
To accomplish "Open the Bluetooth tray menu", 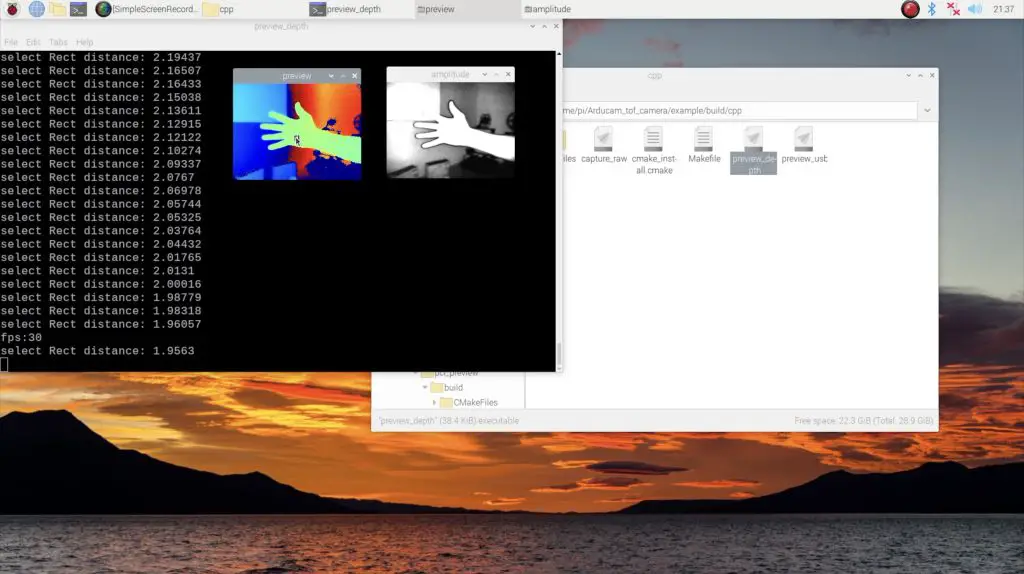I will (932, 9).
